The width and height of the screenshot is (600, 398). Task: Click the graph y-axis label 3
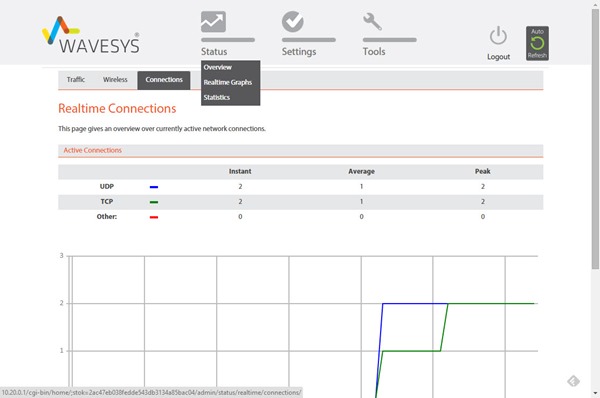click(x=61, y=256)
